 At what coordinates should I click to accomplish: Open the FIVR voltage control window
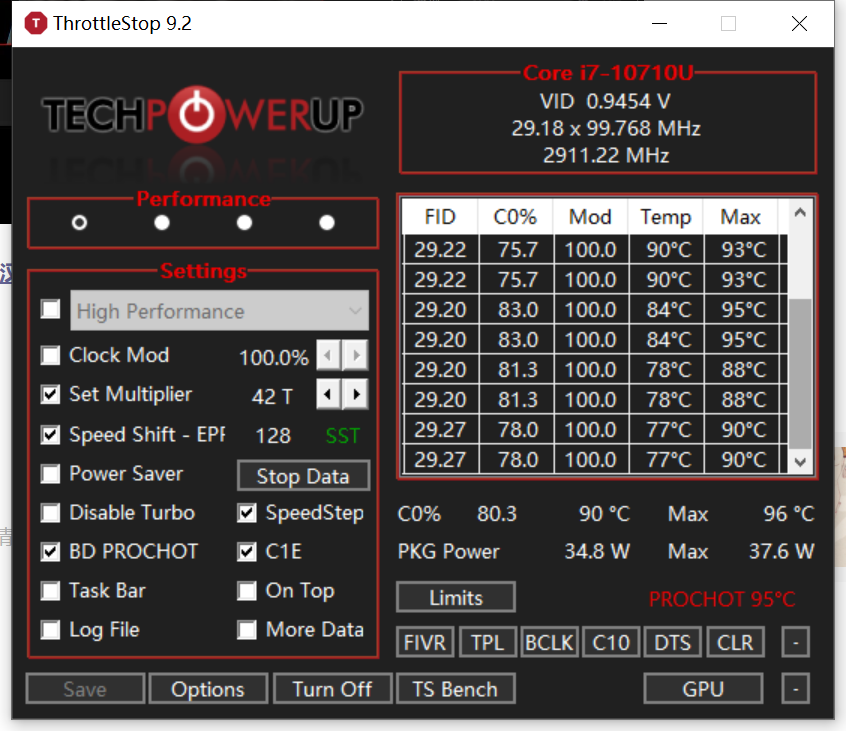coord(425,642)
